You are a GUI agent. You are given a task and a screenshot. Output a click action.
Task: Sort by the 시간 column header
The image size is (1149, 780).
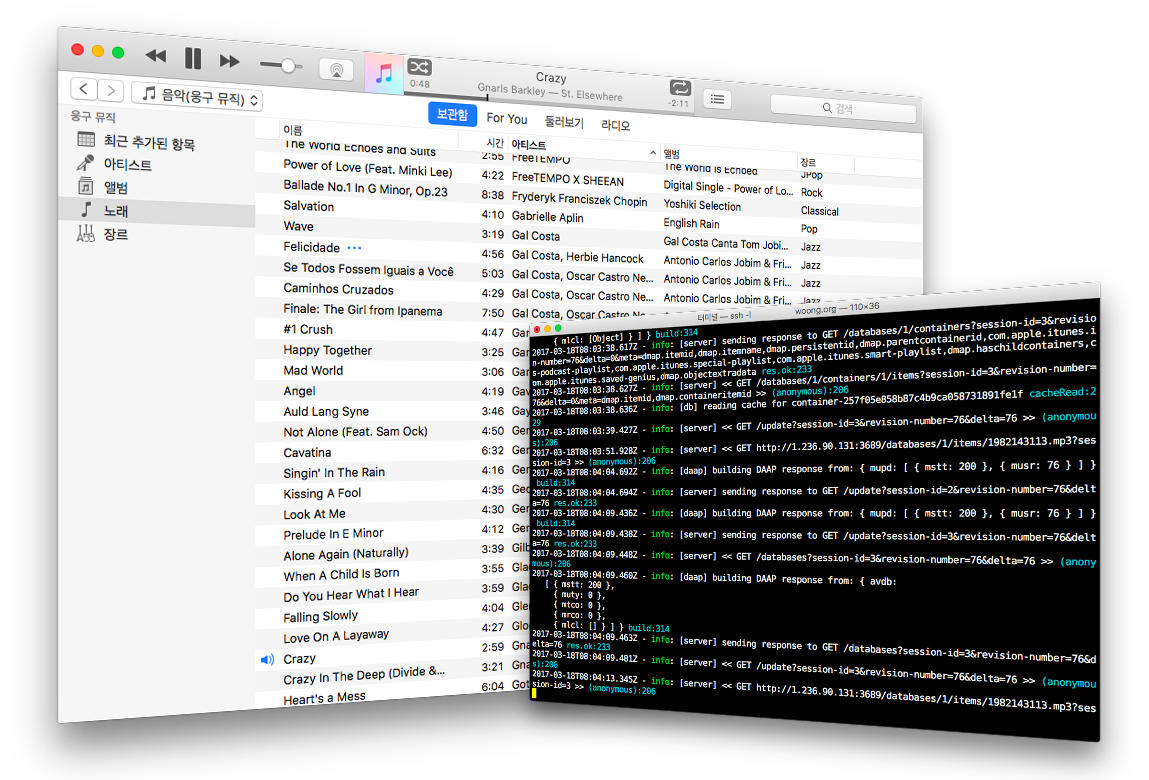click(x=495, y=142)
